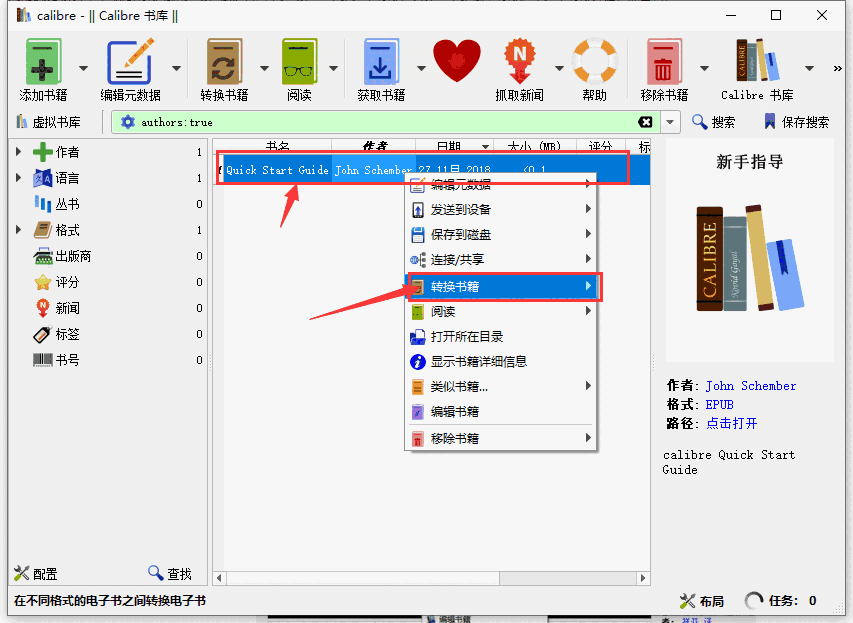Choose 阅读 in context menu
The width and height of the screenshot is (853, 623).
point(501,311)
